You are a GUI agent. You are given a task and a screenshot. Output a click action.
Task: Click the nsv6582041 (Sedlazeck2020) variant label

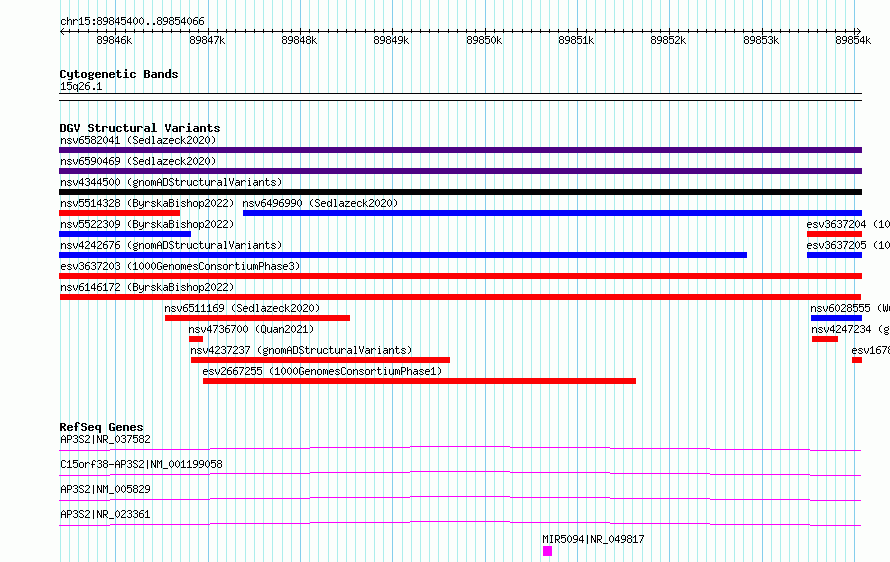coord(138,140)
